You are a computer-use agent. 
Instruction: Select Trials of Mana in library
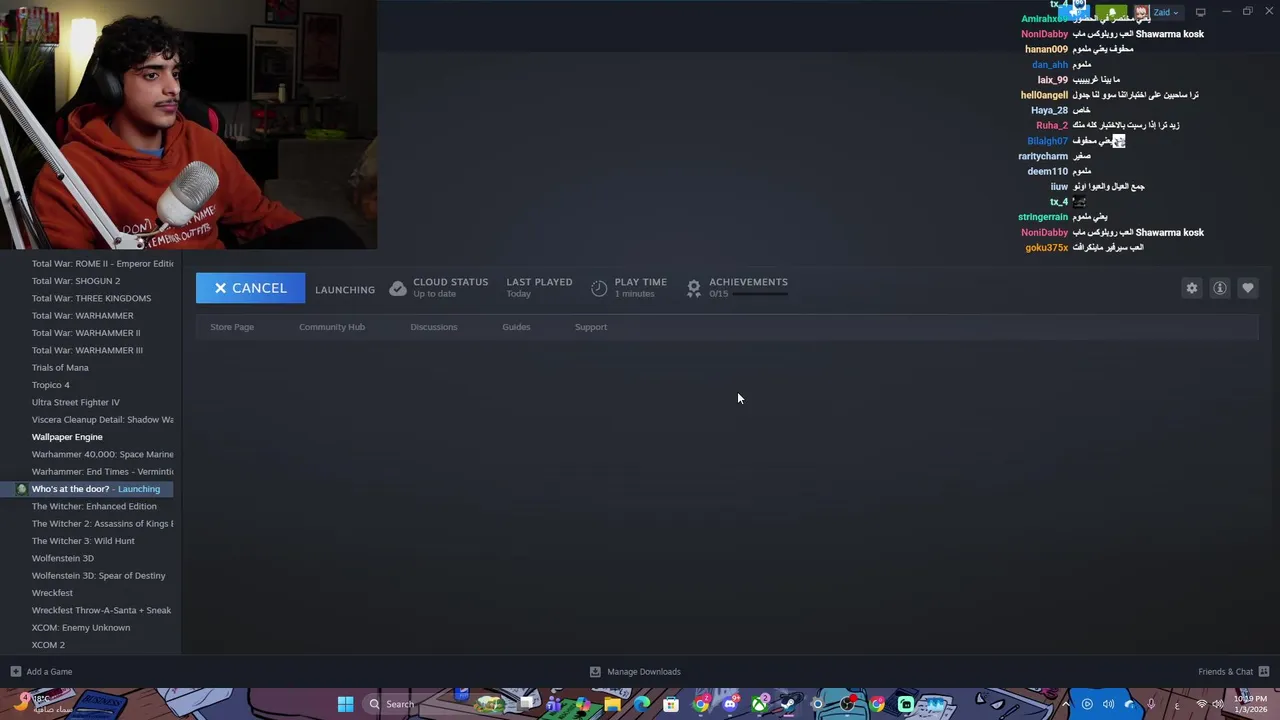point(60,368)
